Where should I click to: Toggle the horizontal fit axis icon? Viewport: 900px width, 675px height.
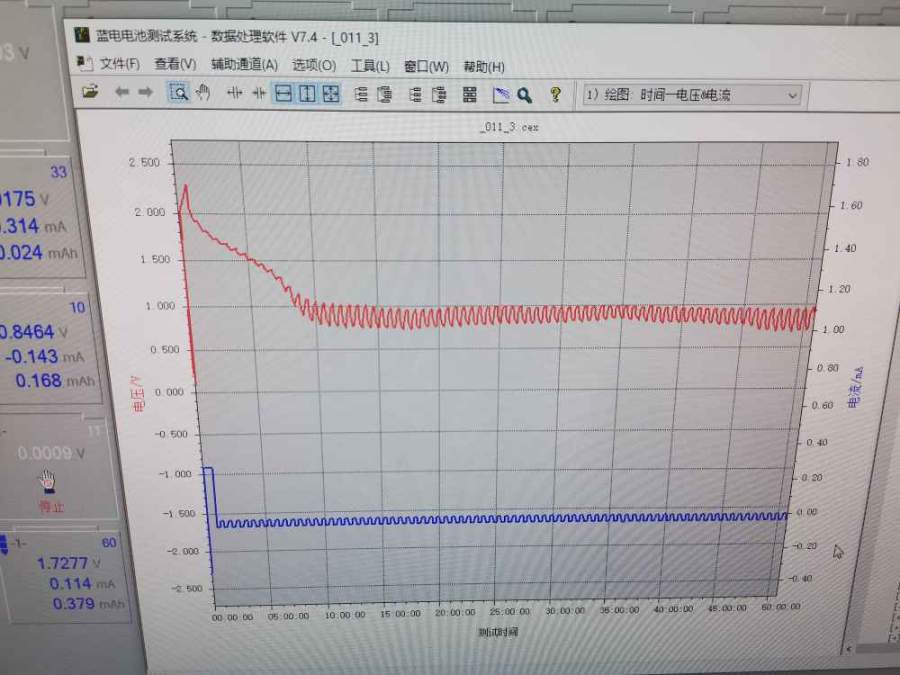(284, 94)
